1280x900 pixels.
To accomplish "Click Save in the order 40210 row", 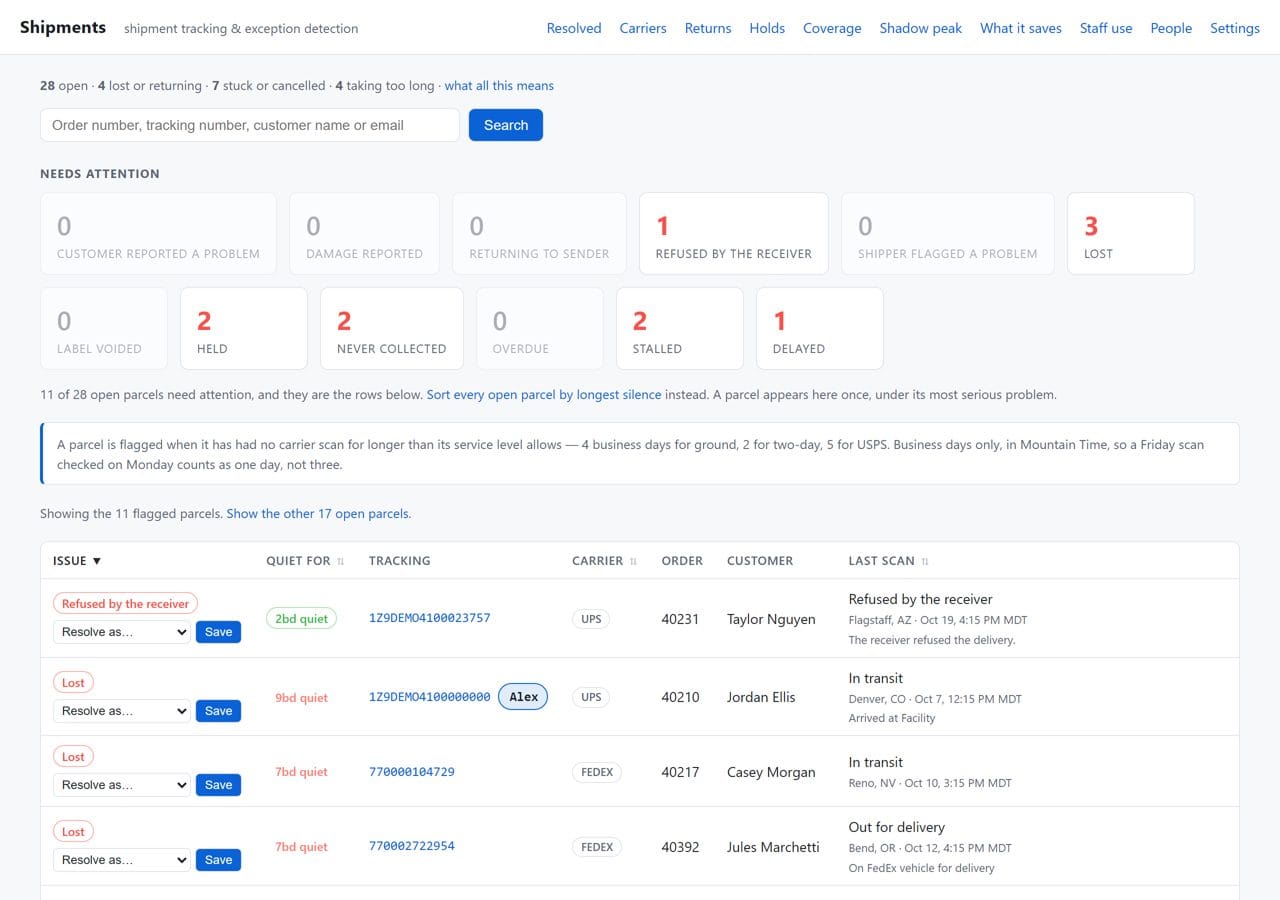I will [x=218, y=711].
